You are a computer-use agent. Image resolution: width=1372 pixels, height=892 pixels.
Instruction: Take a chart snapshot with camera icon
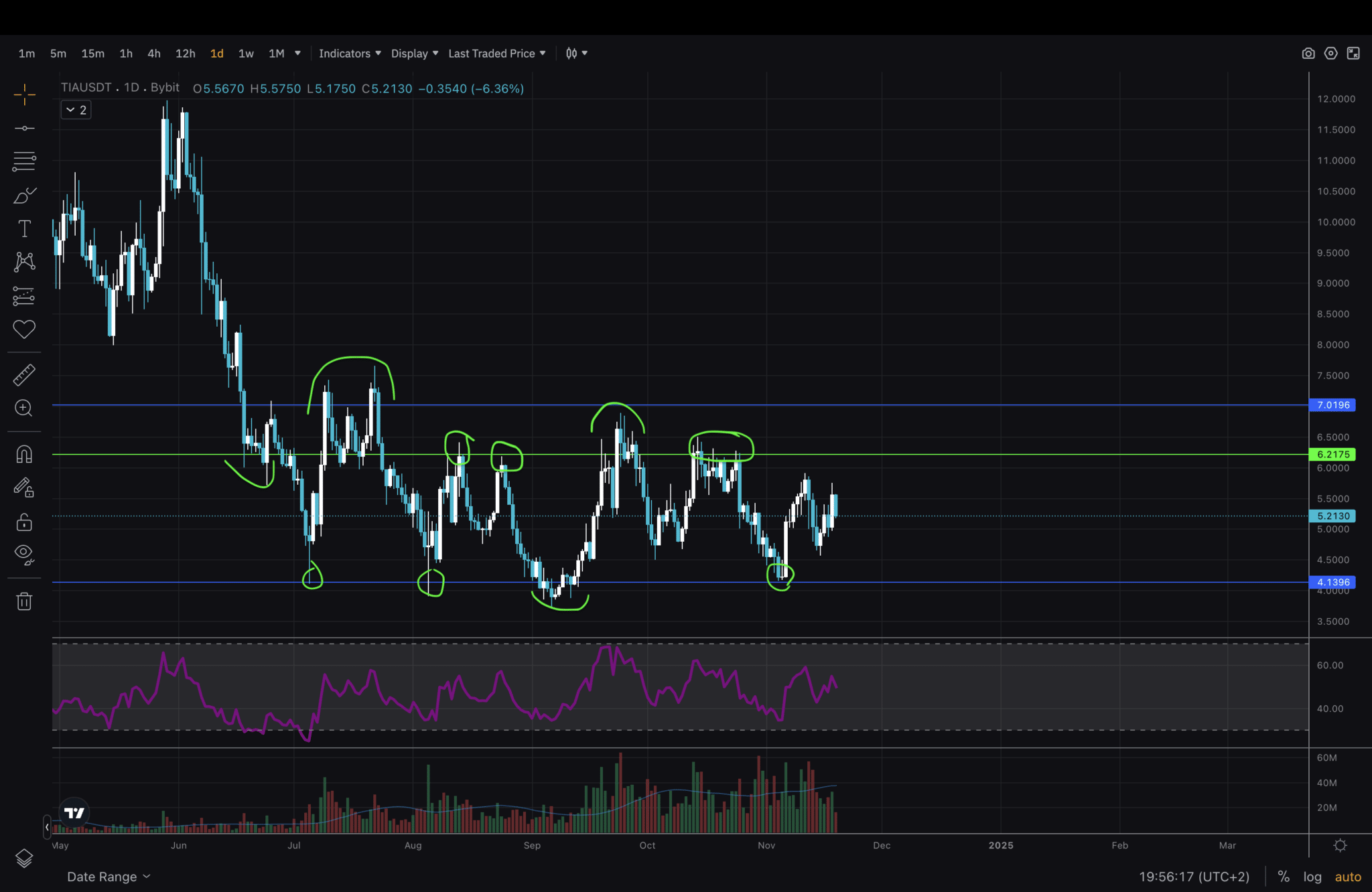coord(1308,54)
